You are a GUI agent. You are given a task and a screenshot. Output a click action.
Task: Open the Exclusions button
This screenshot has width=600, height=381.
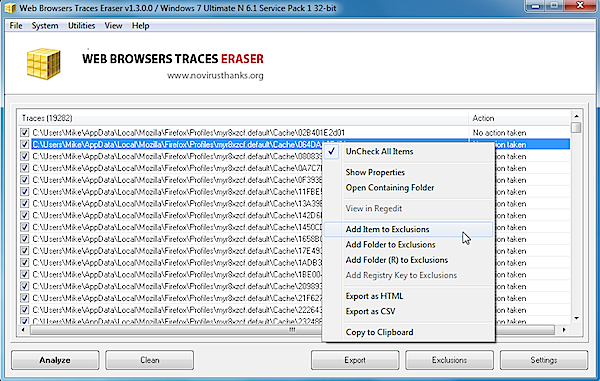point(449,360)
